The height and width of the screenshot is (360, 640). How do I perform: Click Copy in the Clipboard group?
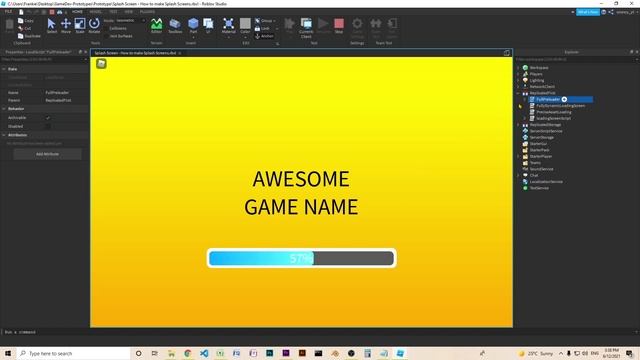[26, 20]
